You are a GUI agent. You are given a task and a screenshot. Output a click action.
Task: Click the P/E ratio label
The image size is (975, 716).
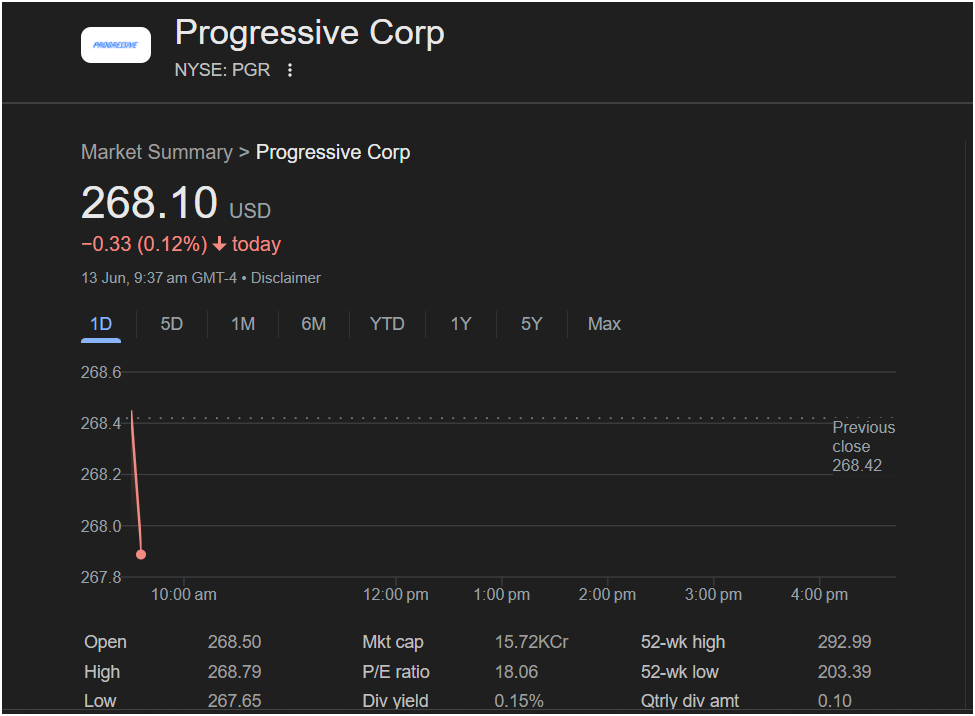click(x=396, y=672)
